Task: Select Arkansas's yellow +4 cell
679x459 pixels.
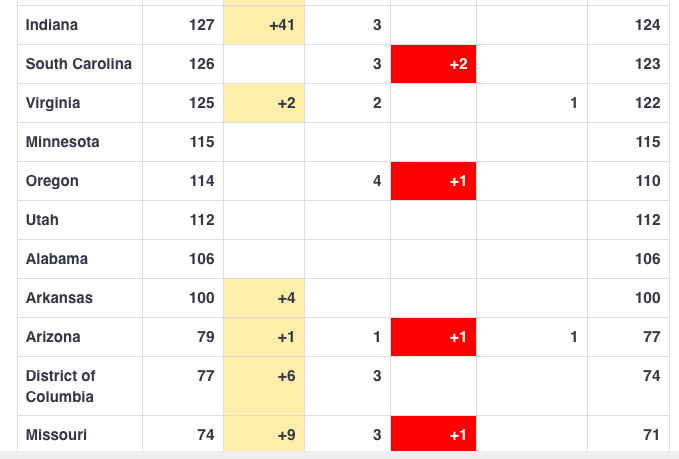Action: [x=264, y=298]
